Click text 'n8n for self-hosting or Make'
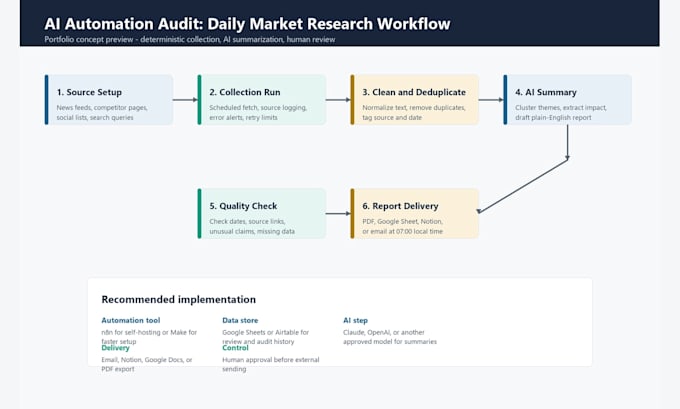 click(144, 332)
